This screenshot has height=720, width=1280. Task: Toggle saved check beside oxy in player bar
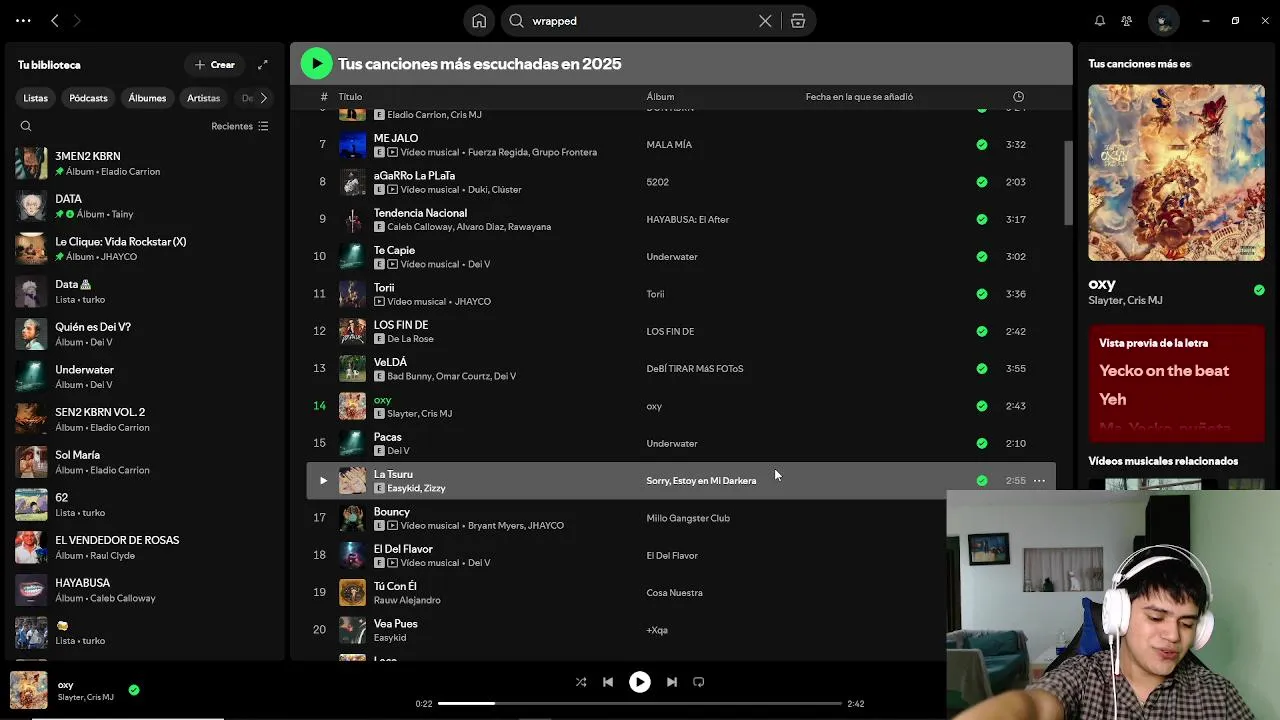(x=134, y=690)
